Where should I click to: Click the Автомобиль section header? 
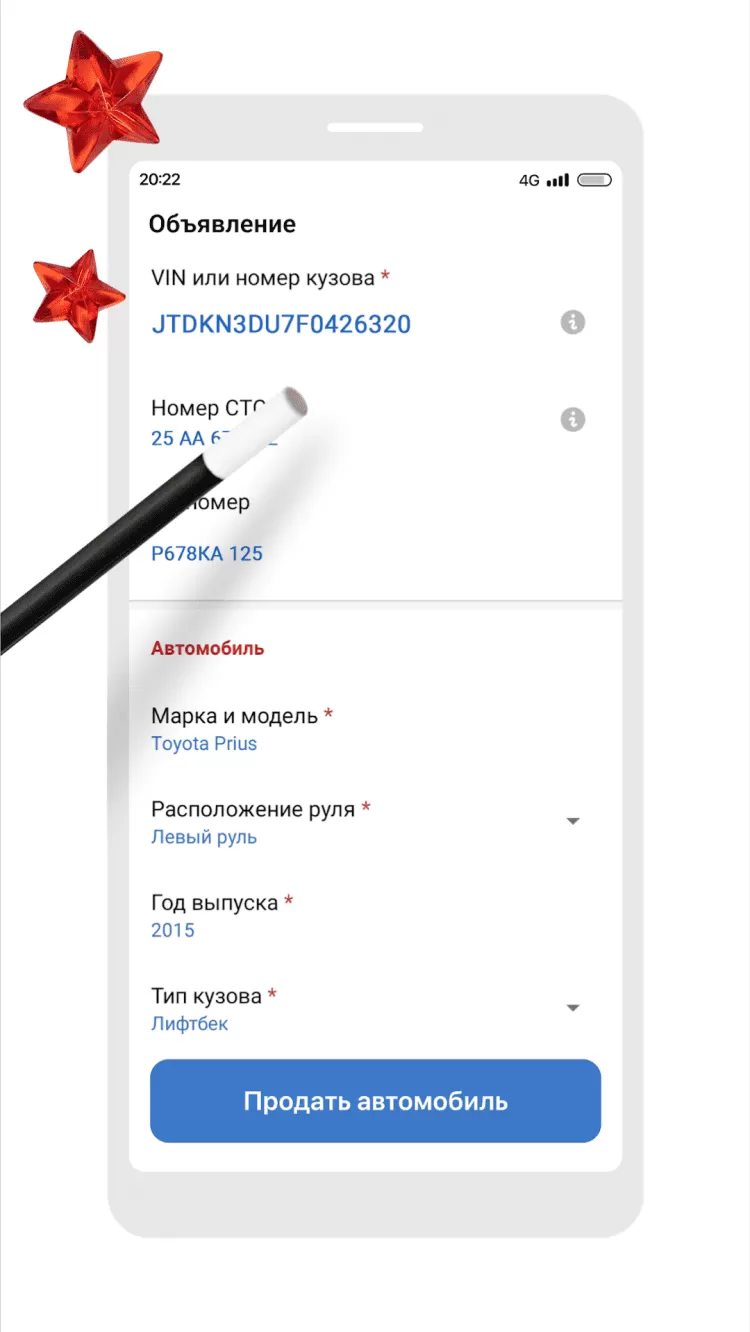coord(208,648)
